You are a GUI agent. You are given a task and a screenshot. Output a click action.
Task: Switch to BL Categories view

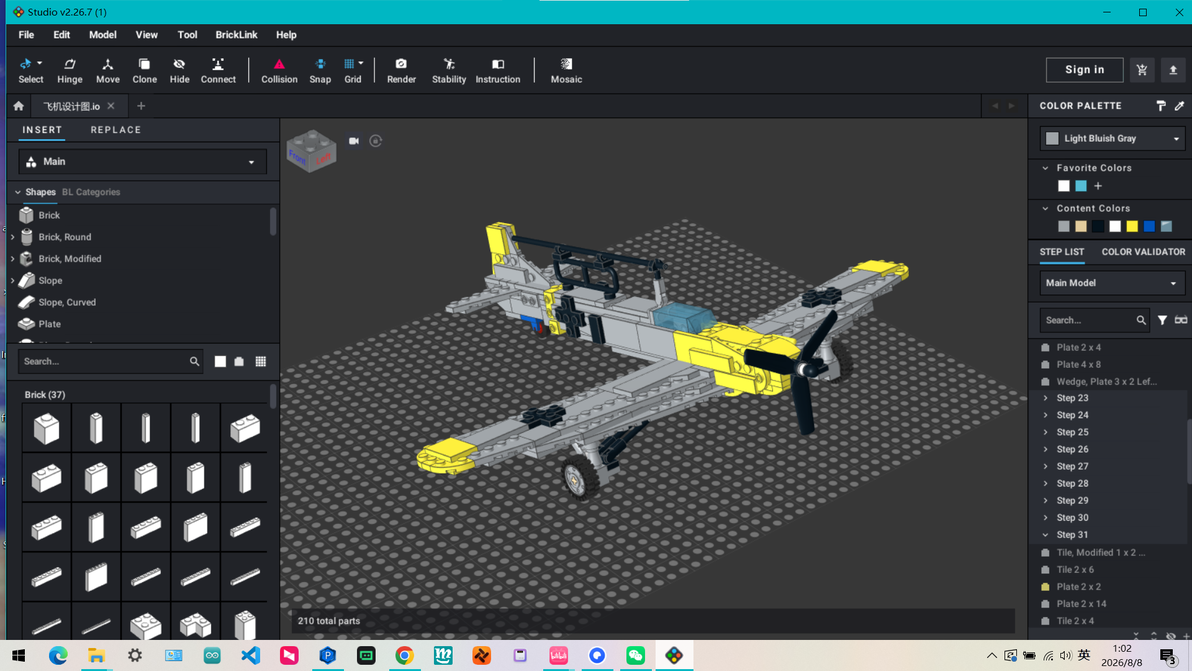click(91, 192)
